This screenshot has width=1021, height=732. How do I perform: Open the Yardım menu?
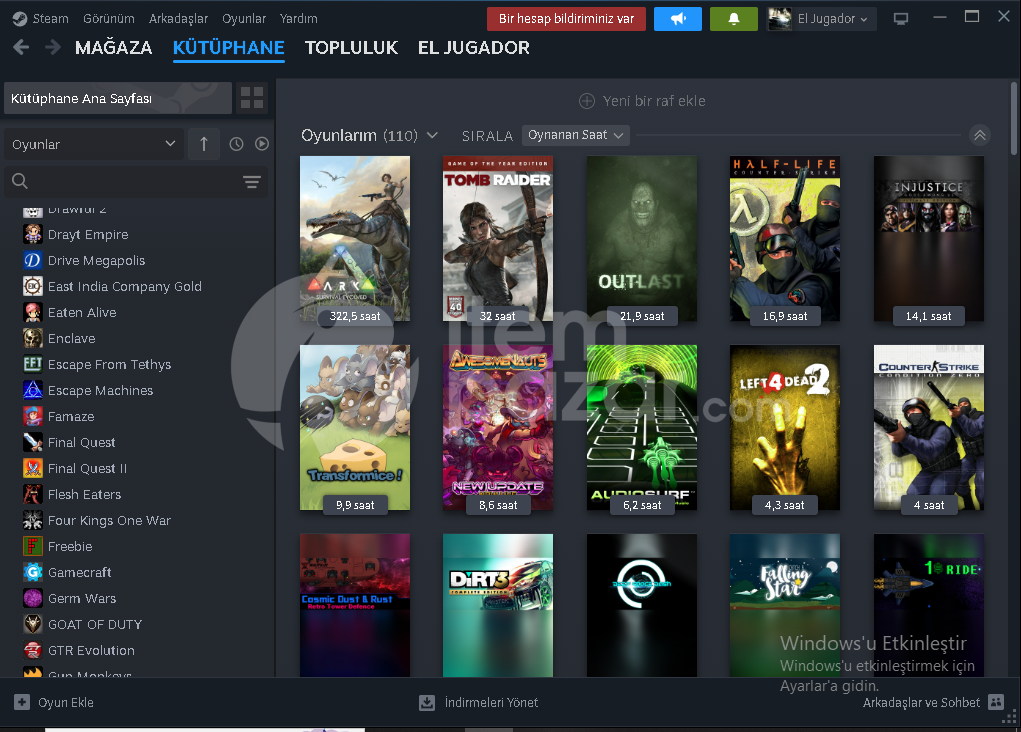point(299,19)
